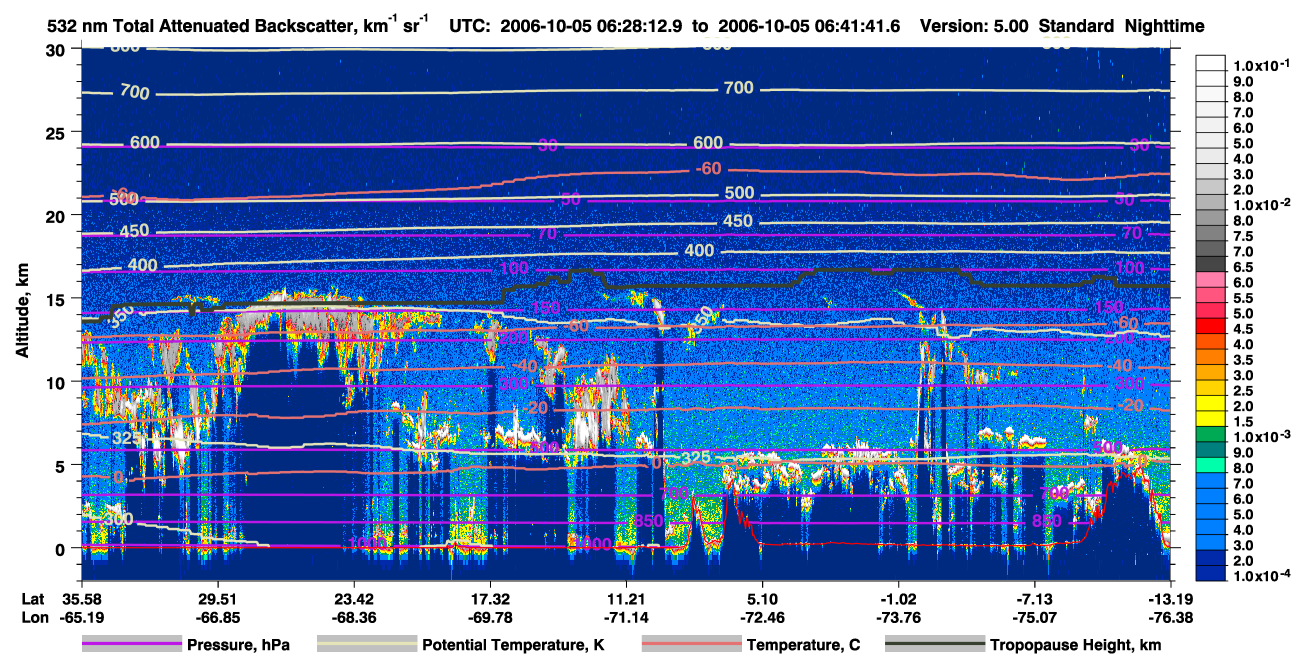This screenshot has height=667, width=1300.
Task: Click the colorbar label '7.5'
Action: (1245, 235)
